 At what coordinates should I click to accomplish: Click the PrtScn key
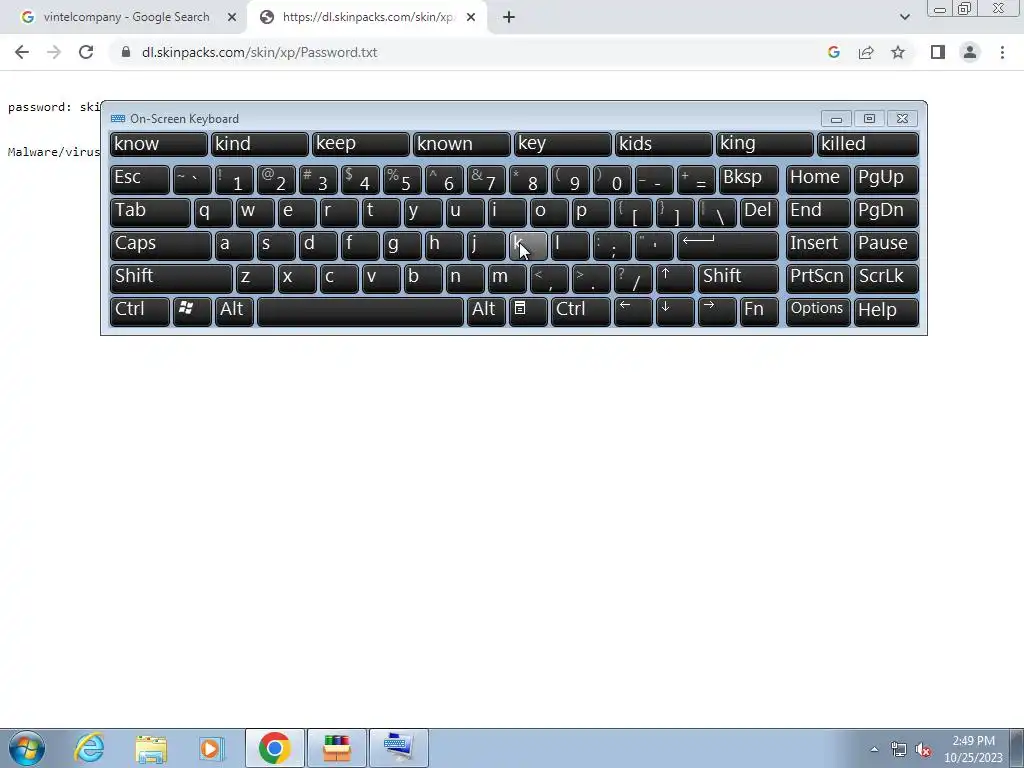[818, 278]
